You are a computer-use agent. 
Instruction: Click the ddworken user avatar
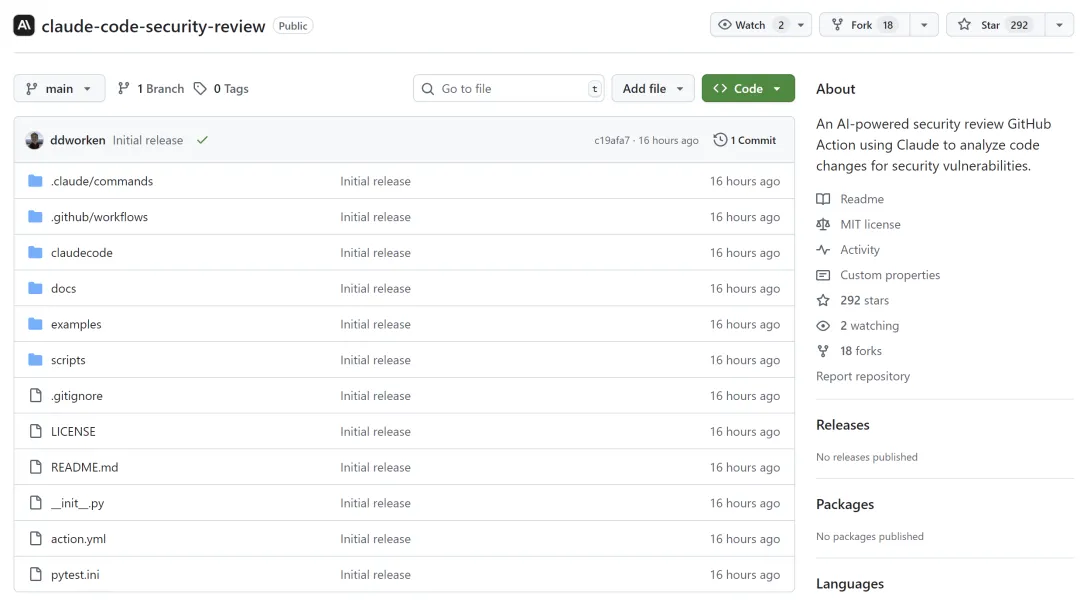pyautogui.click(x=34, y=140)
